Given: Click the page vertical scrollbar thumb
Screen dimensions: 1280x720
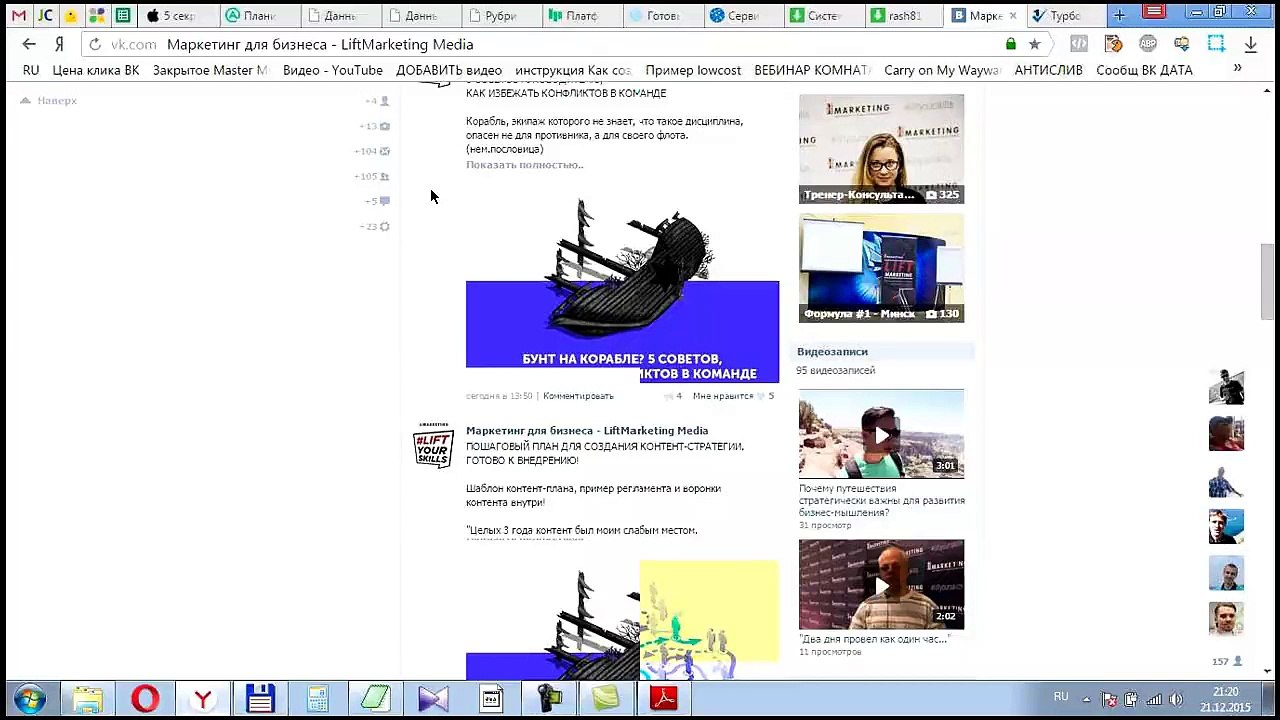Looking at the screenshot, I should [1267, 281].
